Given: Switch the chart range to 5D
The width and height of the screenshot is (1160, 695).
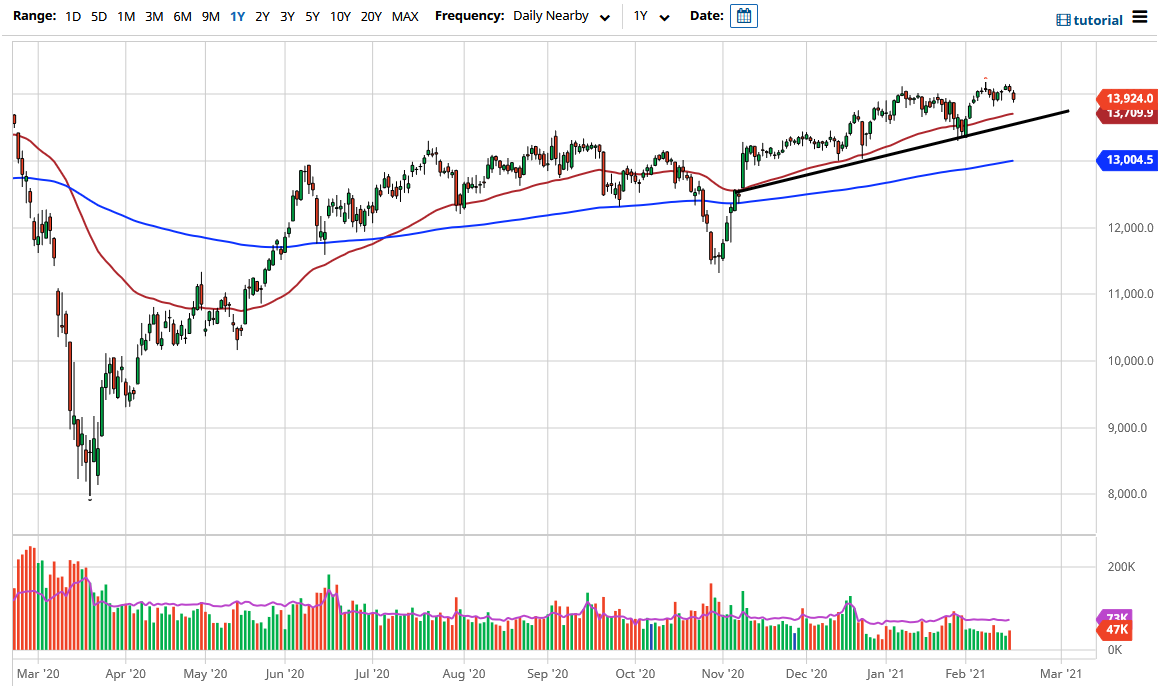Looking at the screenshot, I should click(97, 16).
